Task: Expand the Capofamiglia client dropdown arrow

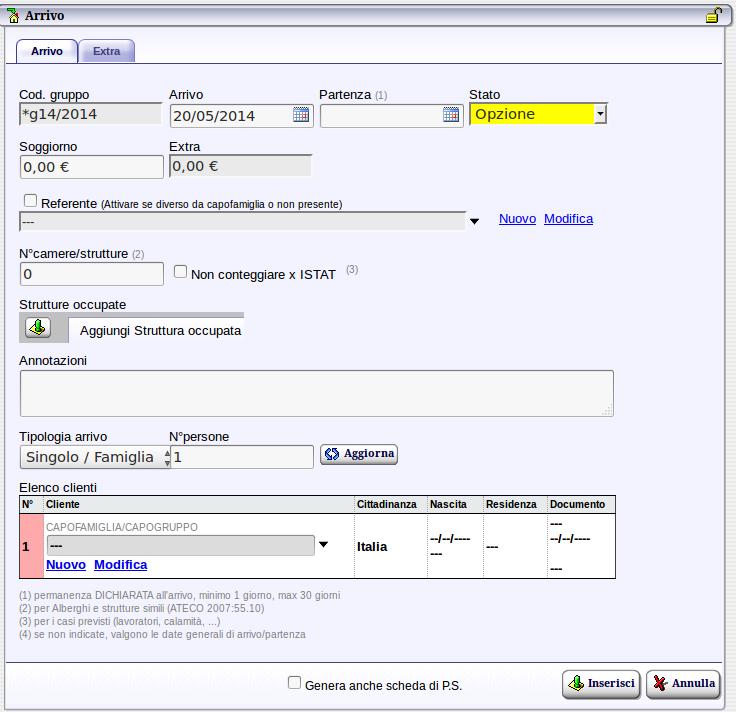Action: 323,545
